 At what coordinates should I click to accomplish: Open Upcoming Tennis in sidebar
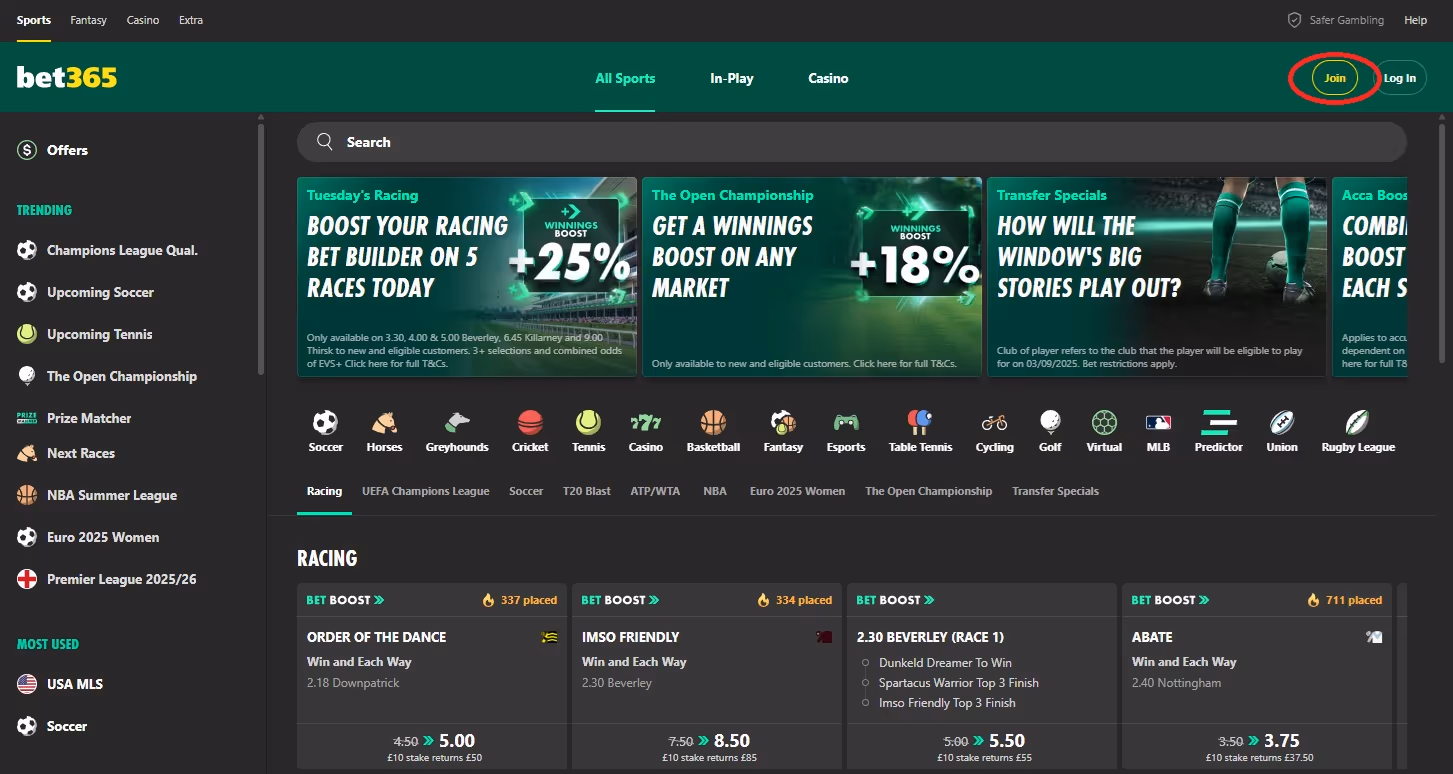click(x=100, y=334)
